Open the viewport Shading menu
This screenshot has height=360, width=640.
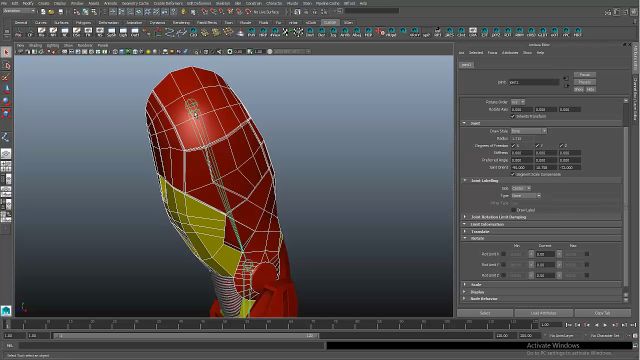pyautogui.click(x=35, y=45)
